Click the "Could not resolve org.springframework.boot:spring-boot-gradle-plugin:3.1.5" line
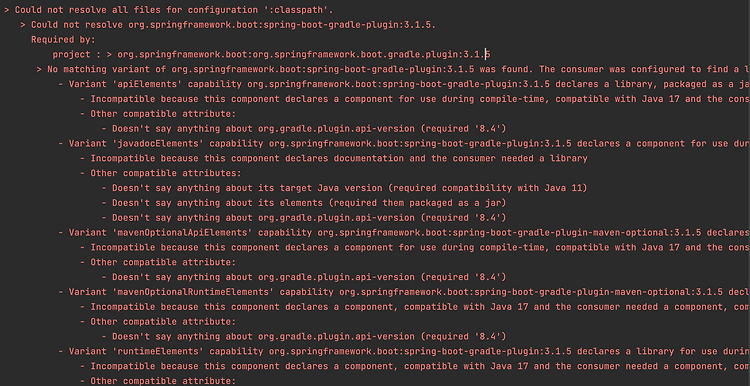The height and width of the screenshot is (386, 750). coord(228,24)
